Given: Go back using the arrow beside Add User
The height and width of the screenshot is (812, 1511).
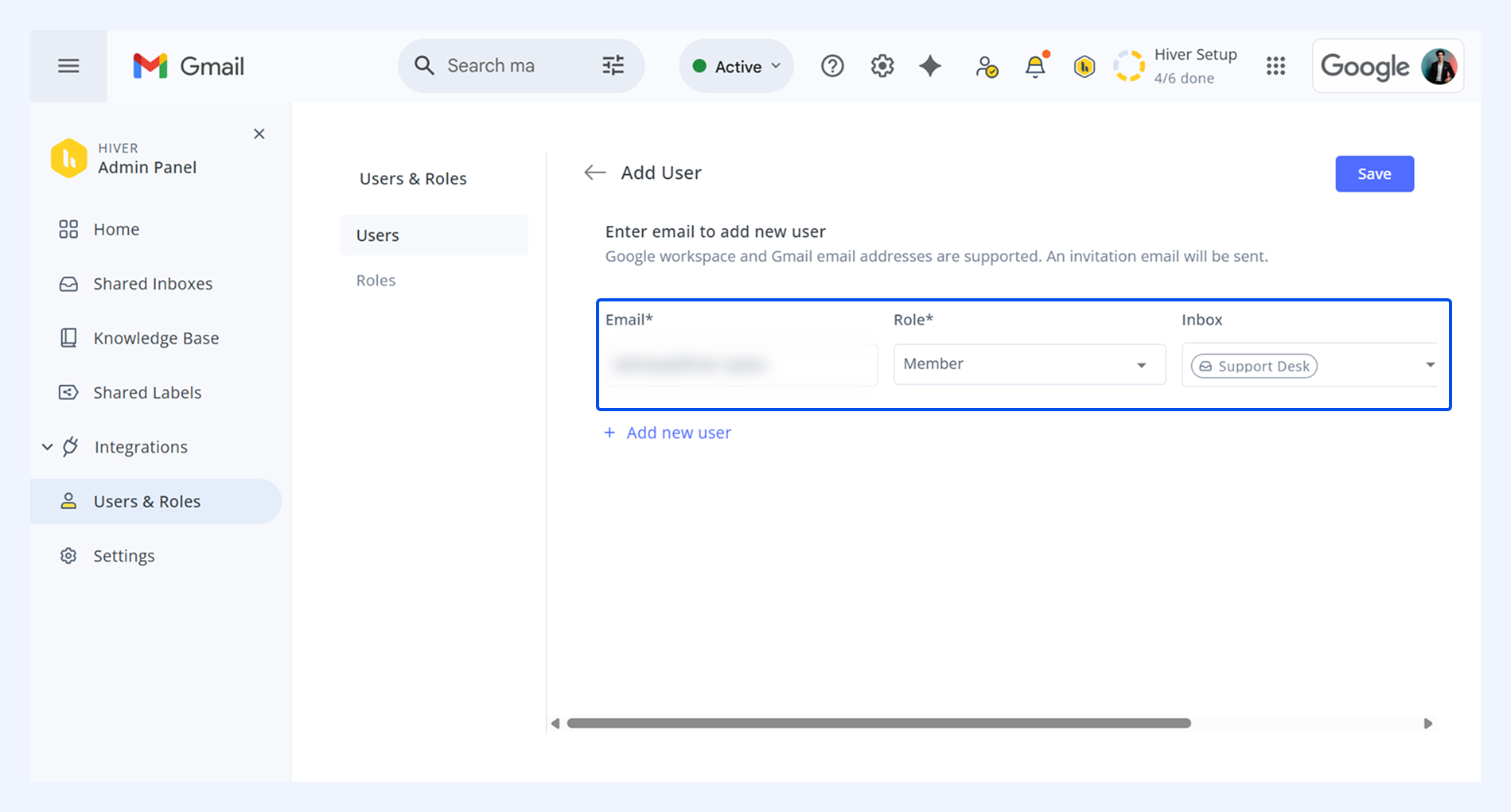Looking at the screenshot, I should [x=595, y=173].
